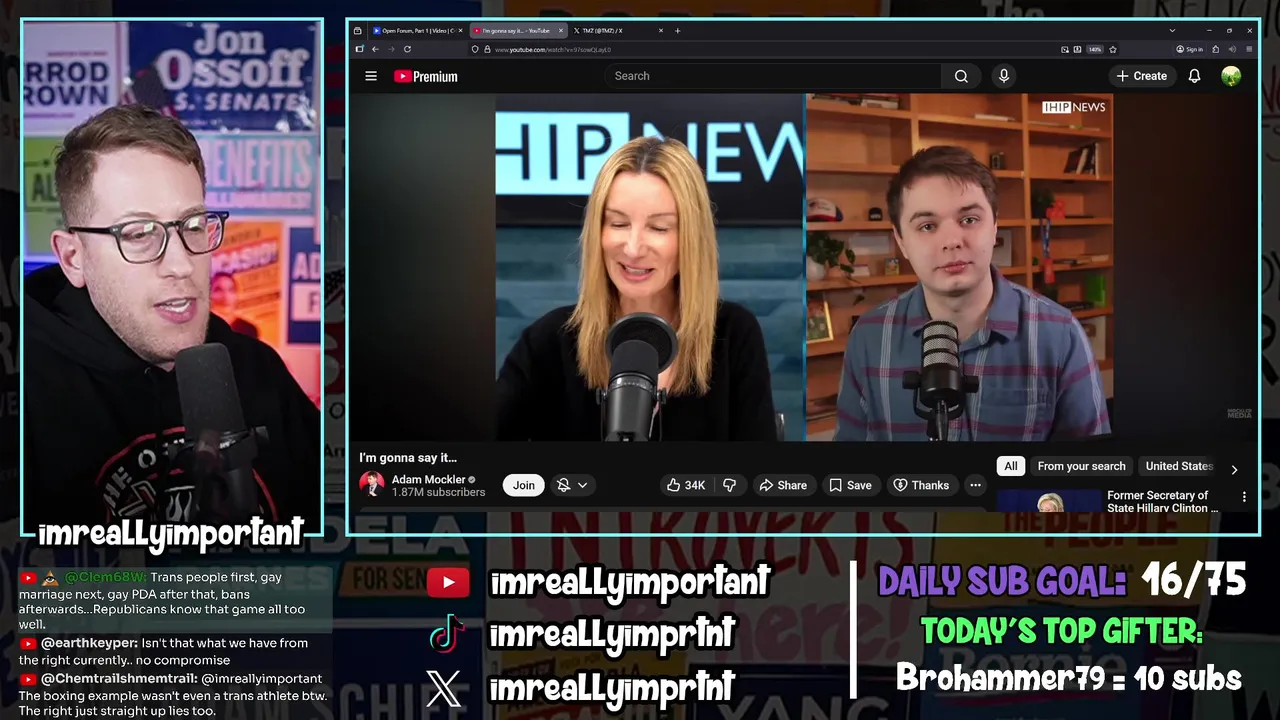Viewport: 1280px width, 720px height.
Task: View site info via address bar padlock
Action: (487, 49)
